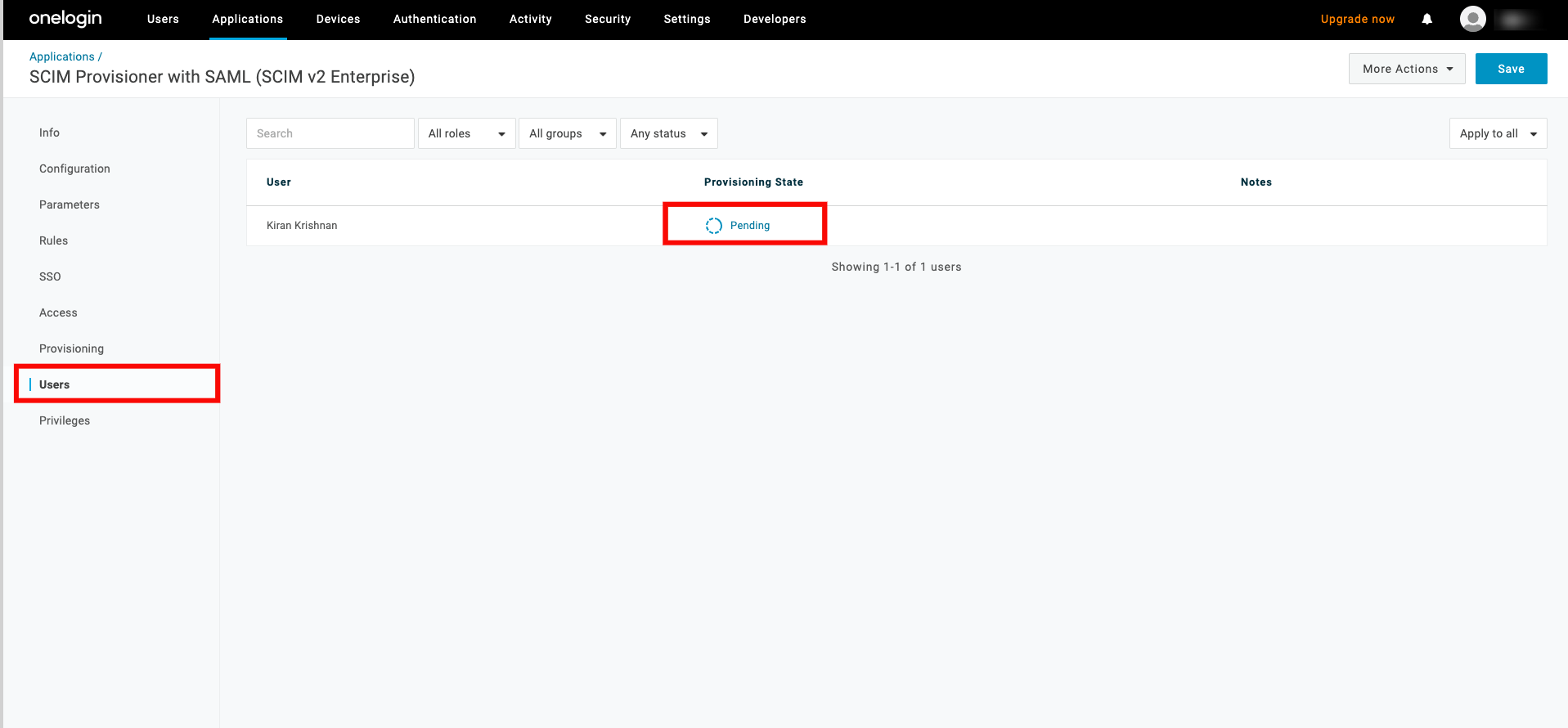Expand the Apply to all dropdown
The height and width of the screenshot is (728, 1568).
pyautogui.click(x=1498, y=133)
